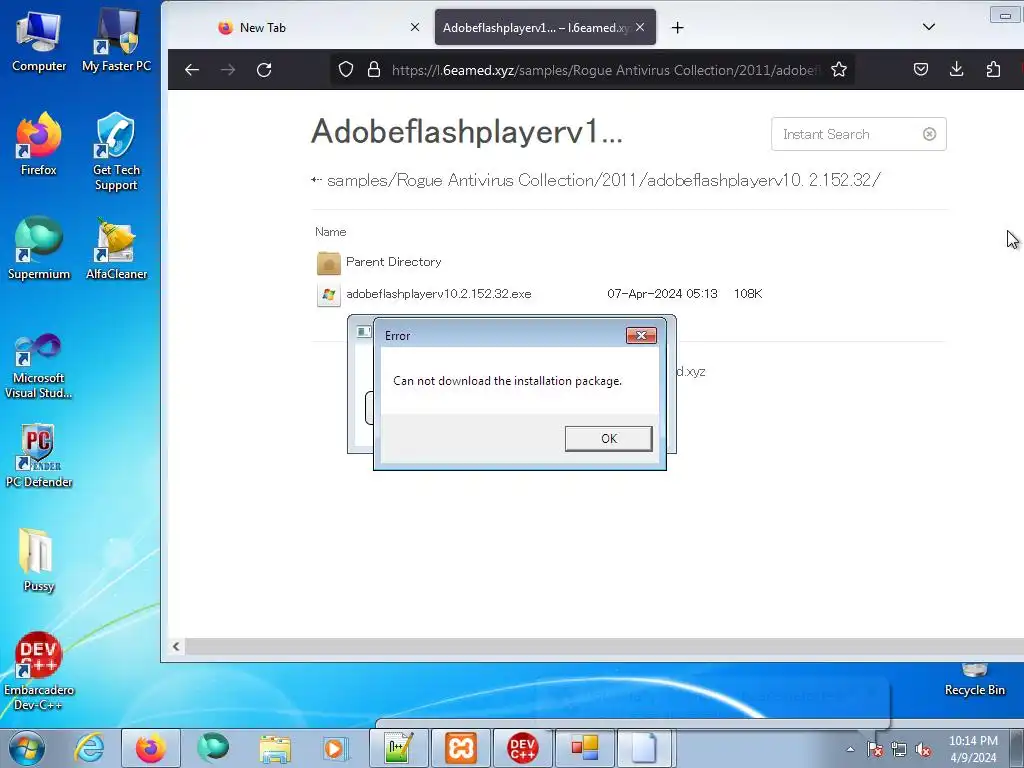Viewport: 1024px width, 768px height.
Task: Reload the page with the refresh icon
Action: coord(264,70)
